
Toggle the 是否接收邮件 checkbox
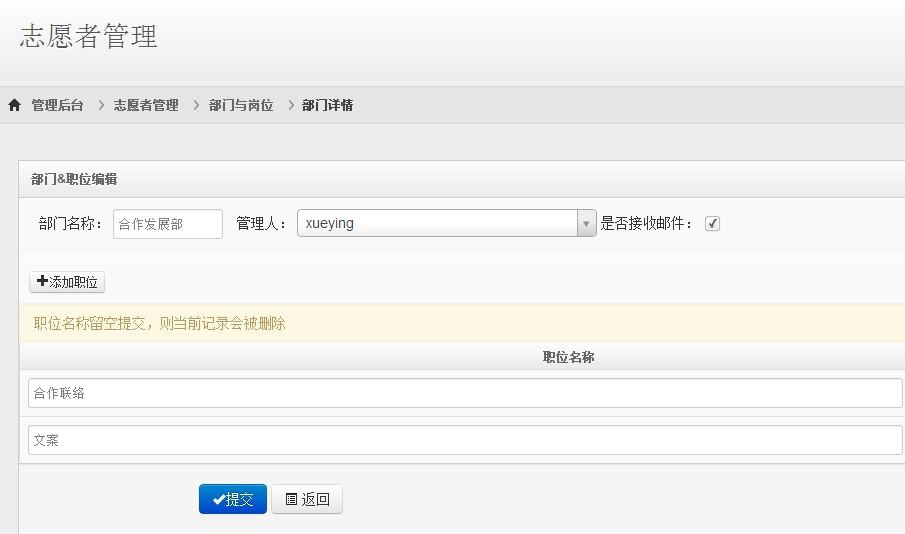712,223
